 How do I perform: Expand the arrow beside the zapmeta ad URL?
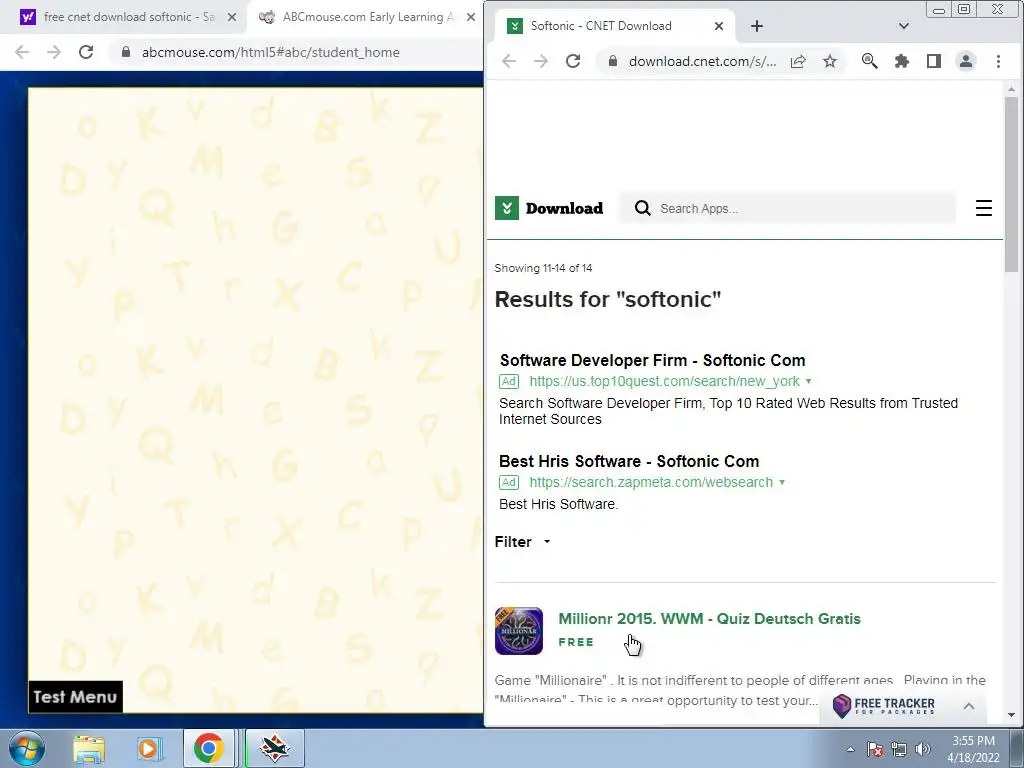click(x=782, y=482)
